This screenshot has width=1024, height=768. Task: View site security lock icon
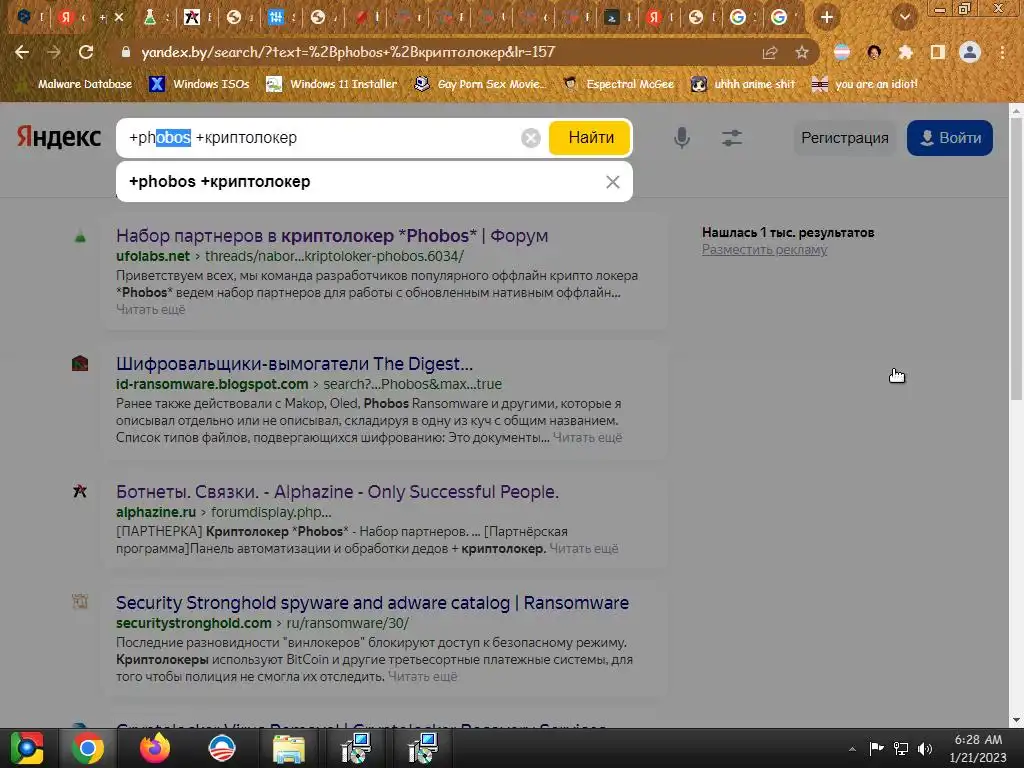(126, 52)
